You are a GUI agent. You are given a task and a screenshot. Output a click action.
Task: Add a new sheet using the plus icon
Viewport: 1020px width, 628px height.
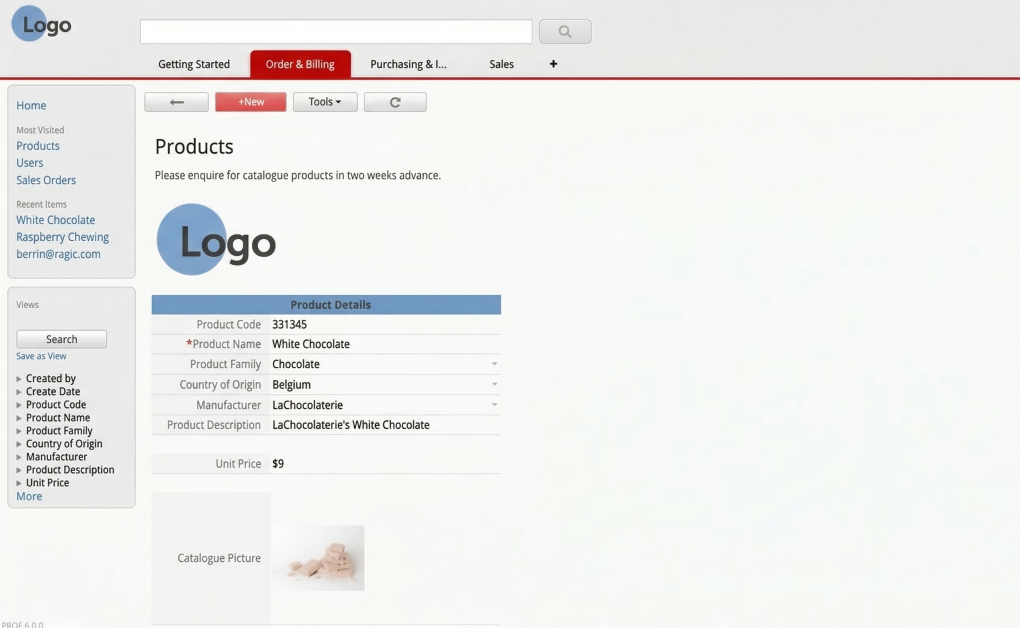[553, 63]
